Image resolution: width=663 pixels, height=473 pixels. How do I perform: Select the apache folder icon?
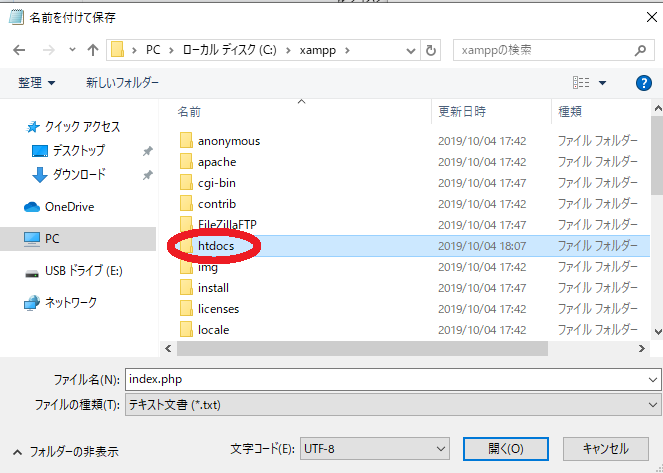pyautogui.click(x=186, y=161)
